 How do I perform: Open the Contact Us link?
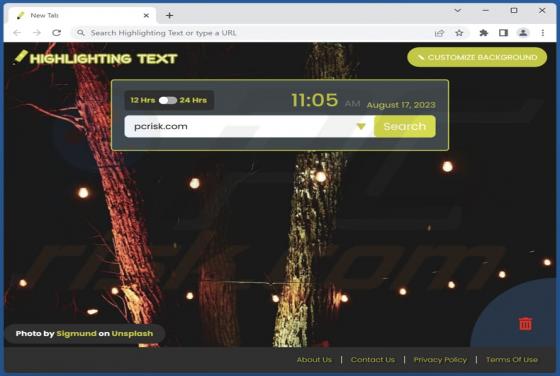[373, 360]
